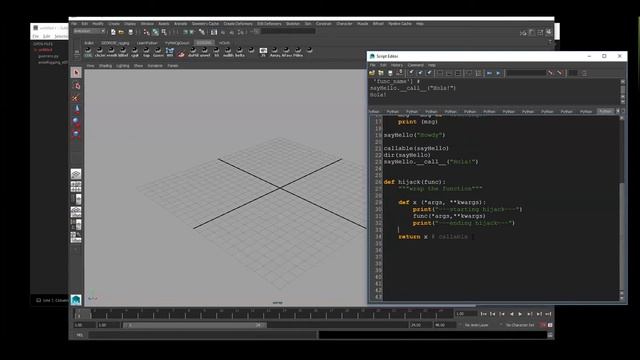Viewport: 640px width, 360px height.
Task: Click Go to Start of playback range
Action: click(x=483, y=314)
